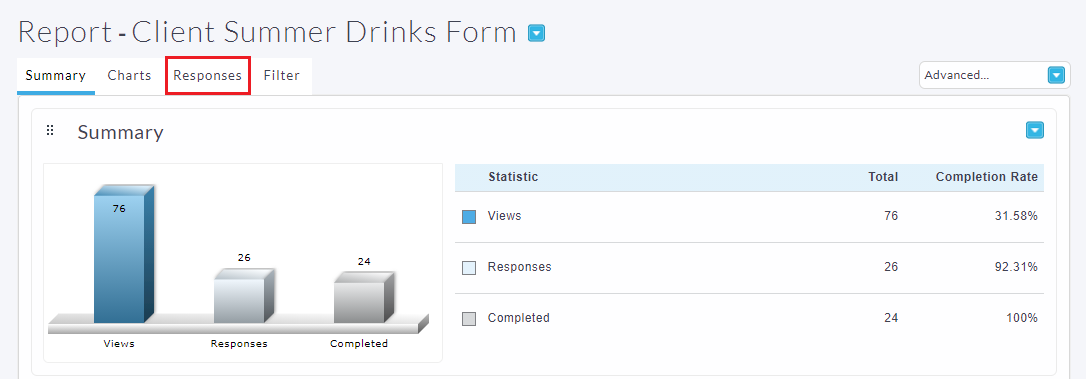
Task: Toggle the blue Views legend square
Action: (x=469, y=217)
